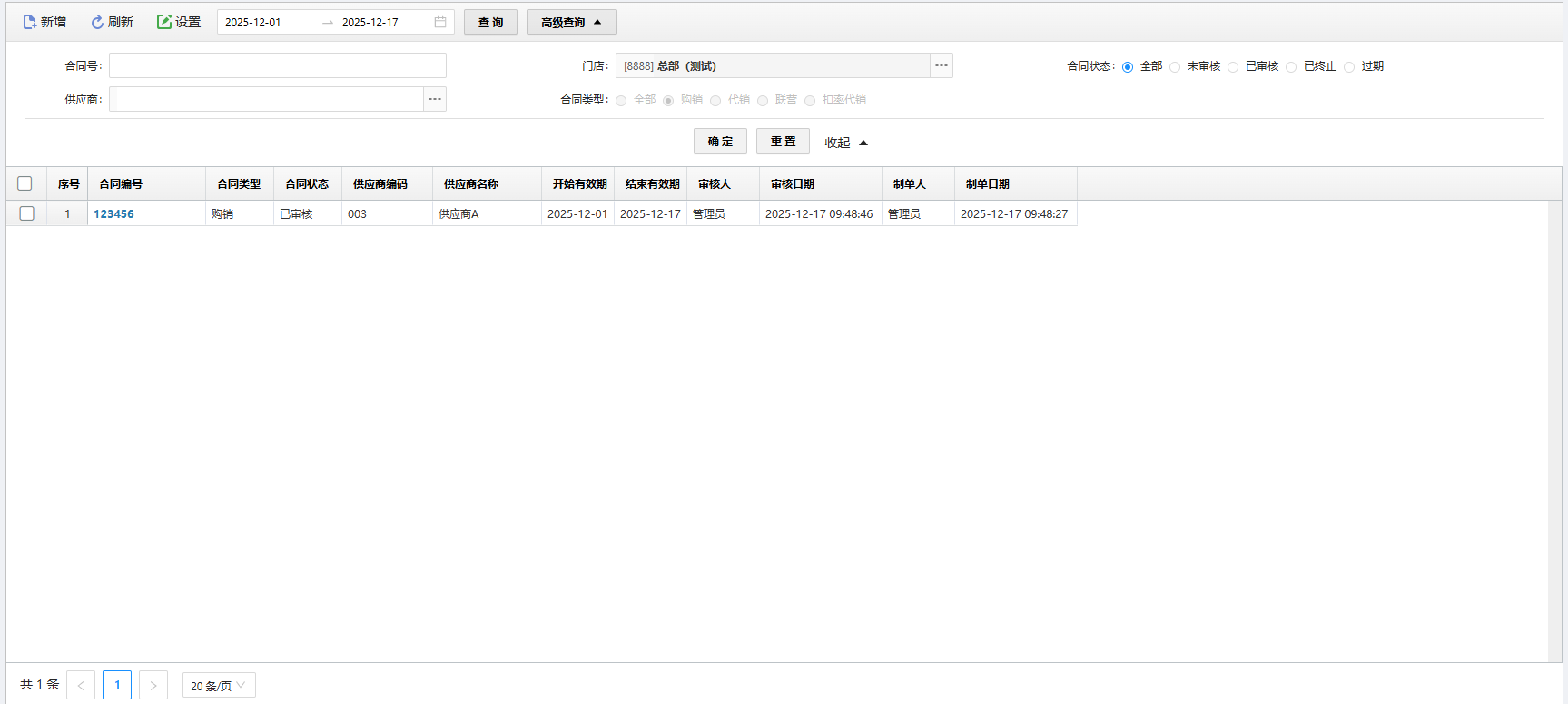Check the box for row 1

(27, 213)
